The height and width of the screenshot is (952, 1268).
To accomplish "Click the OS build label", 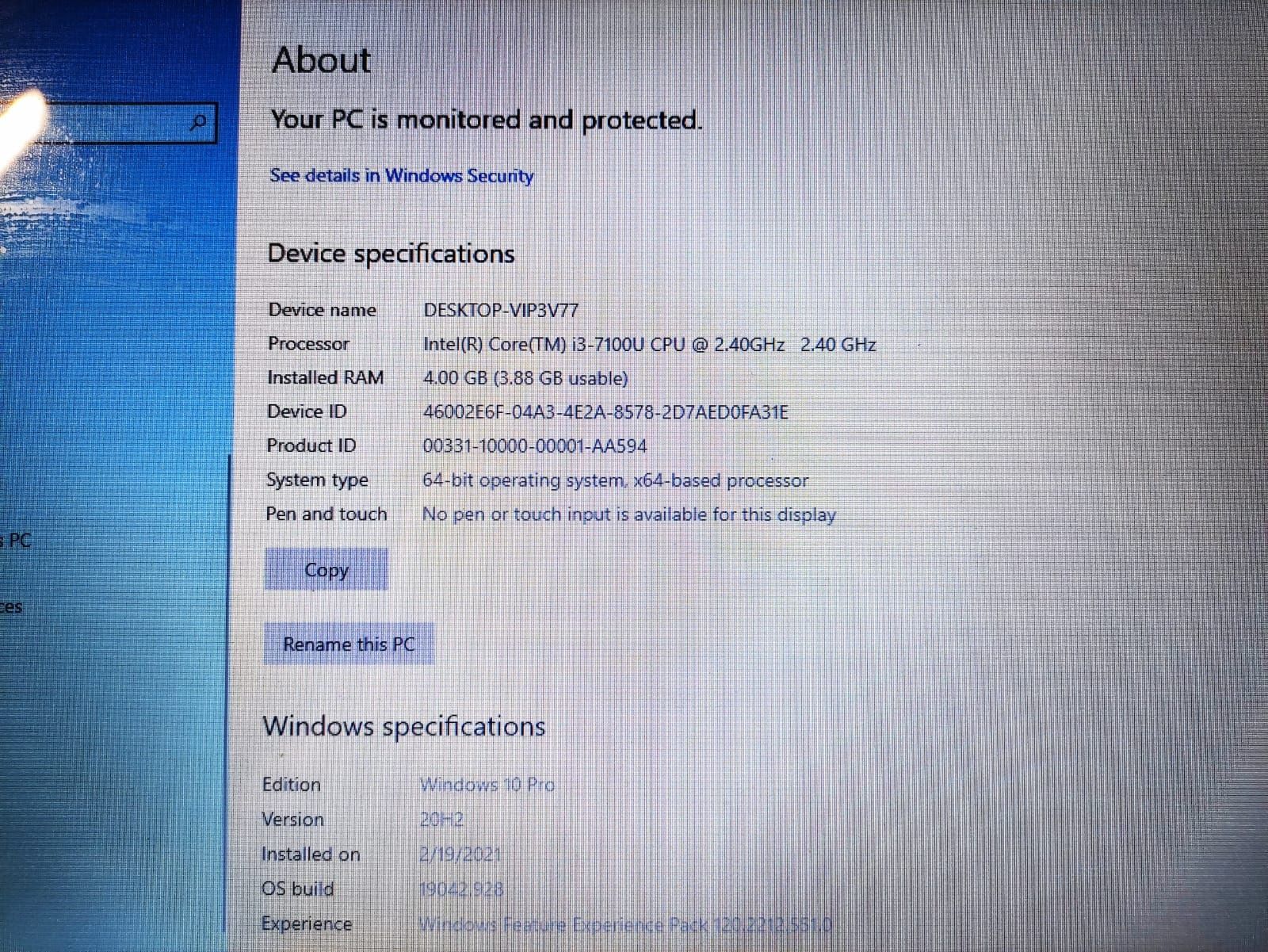I will click(297, 889).
